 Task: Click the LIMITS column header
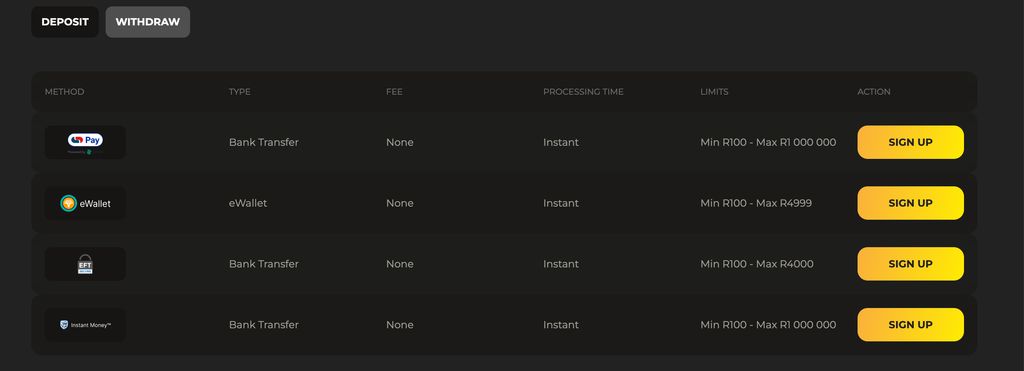point(714,92)
